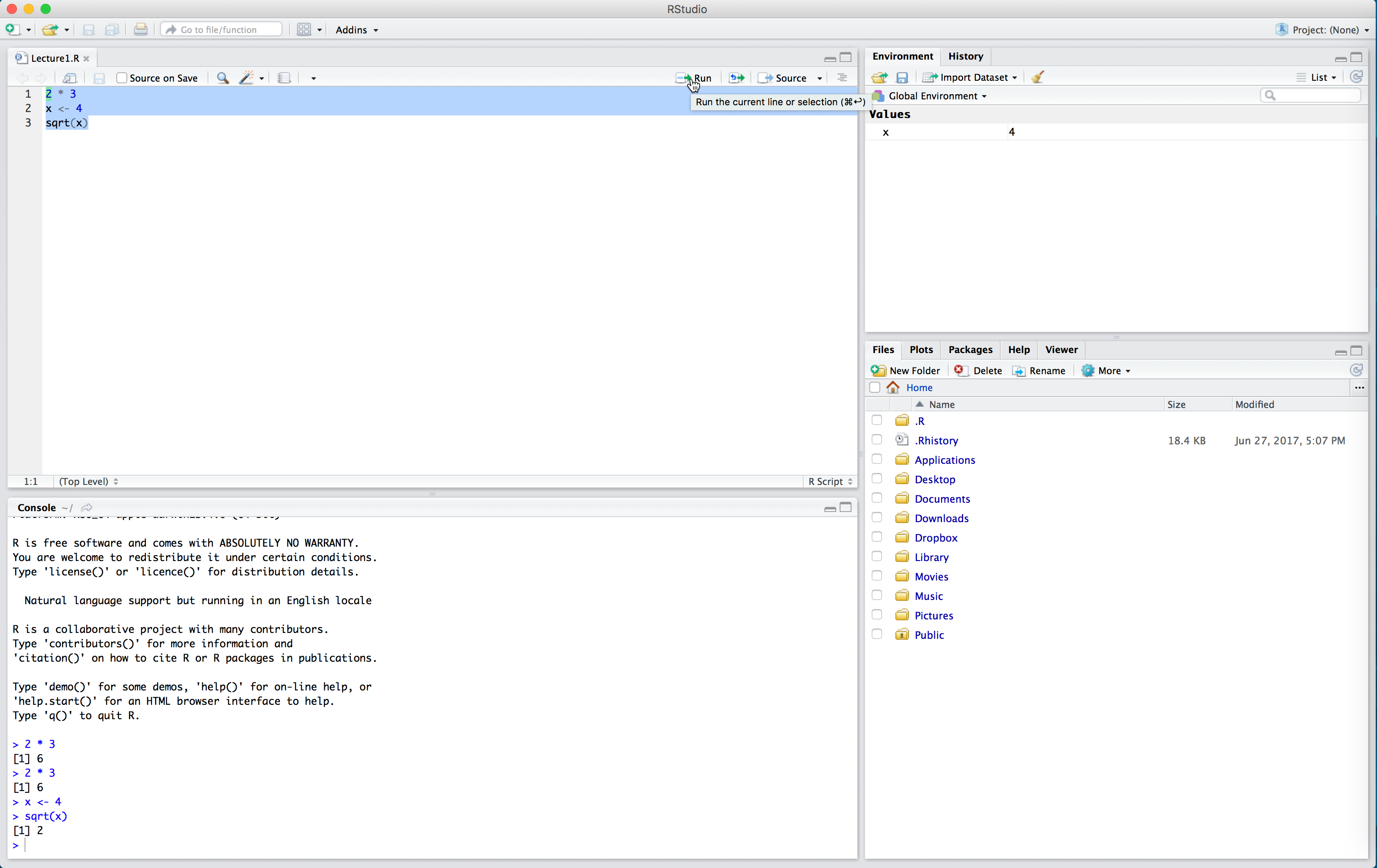Switch to the Files tab
1377x868 pixels.
883,349
